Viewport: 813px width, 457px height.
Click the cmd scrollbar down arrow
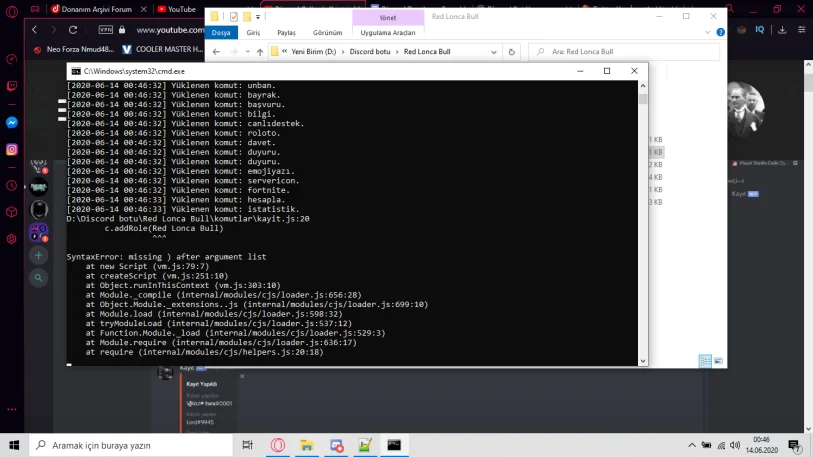pos(643,361)
